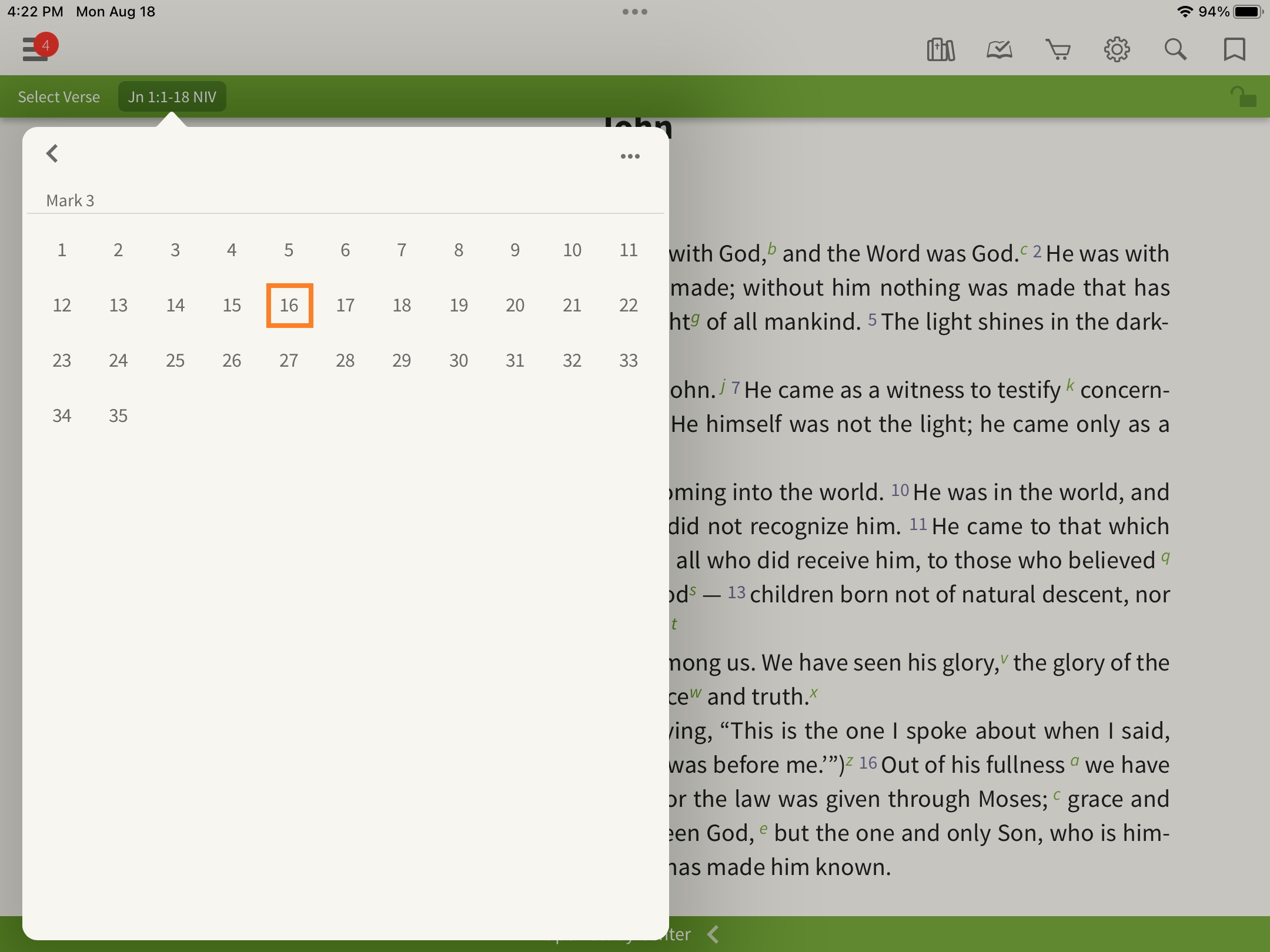Go to verse 34
This screenshot has height=952, width=1270.
pyautogui.click(x=62, y=416)
